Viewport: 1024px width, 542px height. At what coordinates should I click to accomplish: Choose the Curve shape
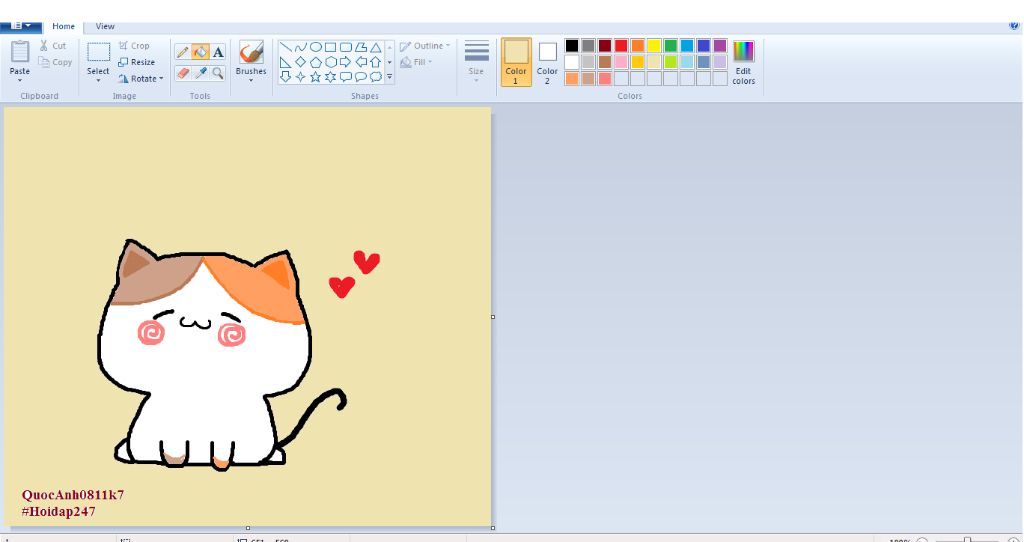tap(300, 47)
